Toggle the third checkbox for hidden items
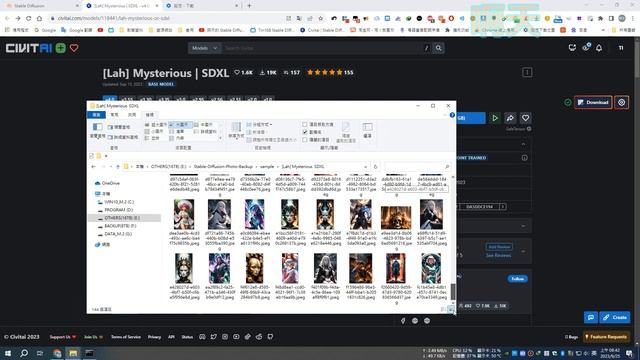Image resolution: width=640 pixels, height=360 pixels. [304, 140]
